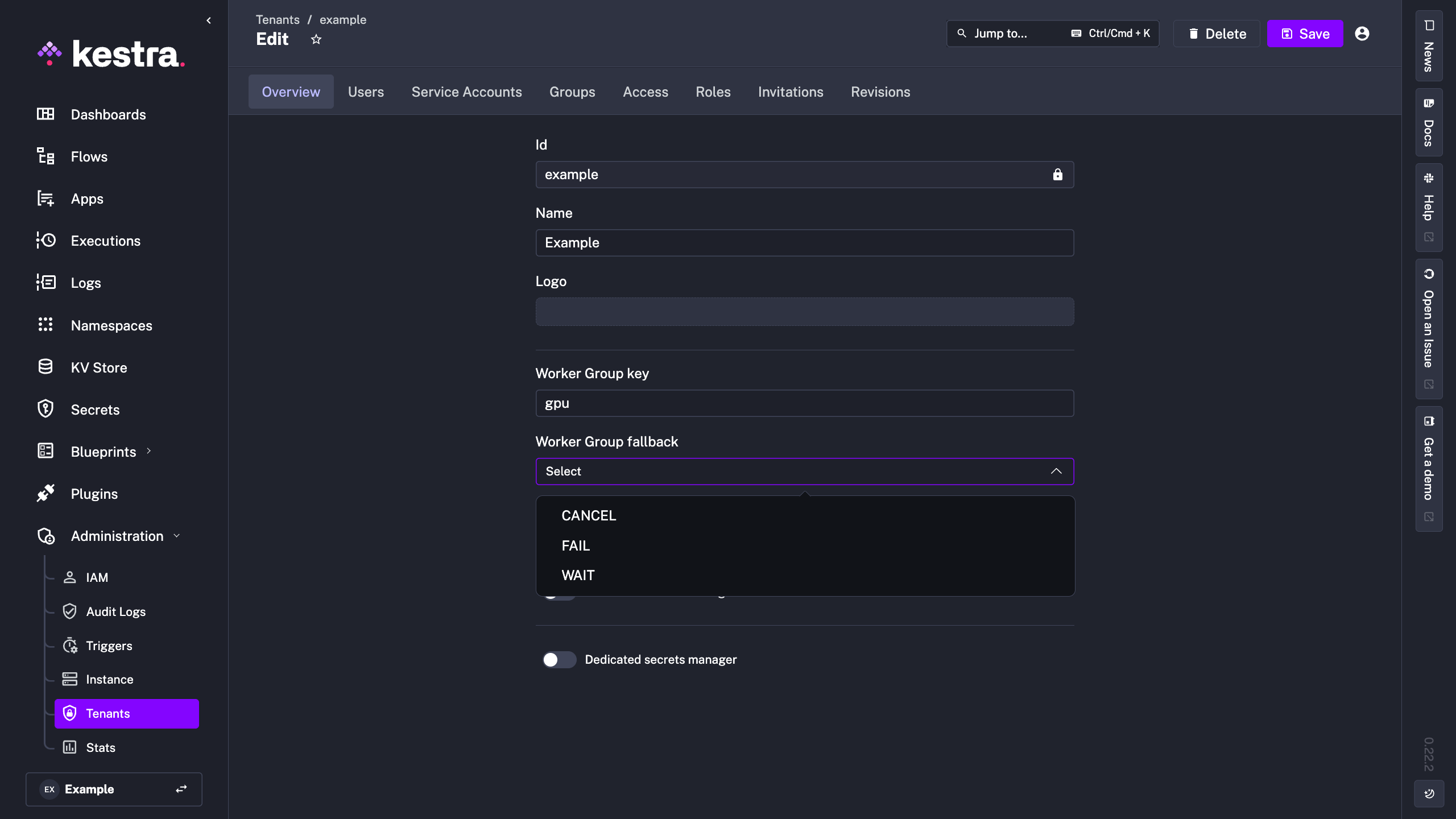Open Executions from the sidebar

point(106,240)
